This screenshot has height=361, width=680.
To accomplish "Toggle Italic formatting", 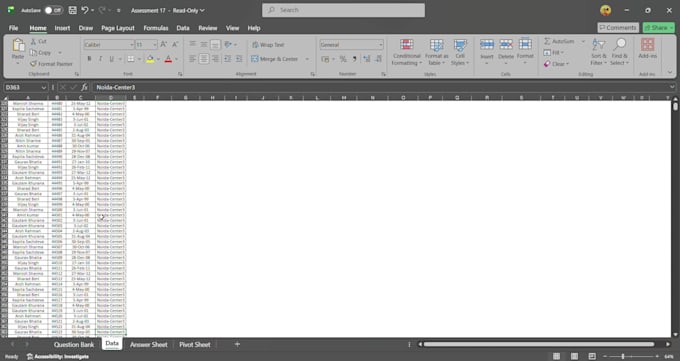I will 101,59.
